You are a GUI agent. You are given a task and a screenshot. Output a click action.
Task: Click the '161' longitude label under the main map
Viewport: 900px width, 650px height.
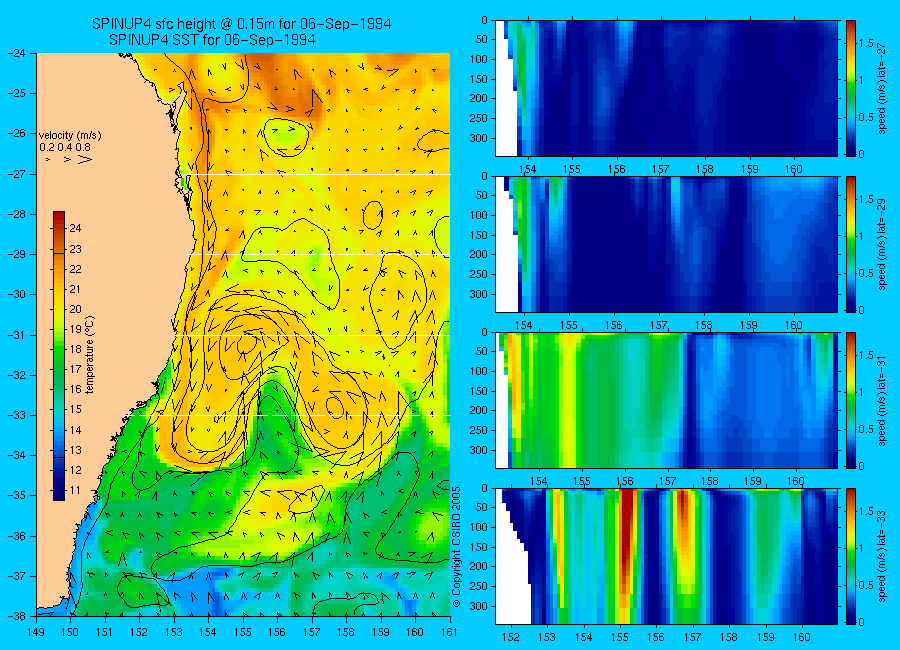449,632
